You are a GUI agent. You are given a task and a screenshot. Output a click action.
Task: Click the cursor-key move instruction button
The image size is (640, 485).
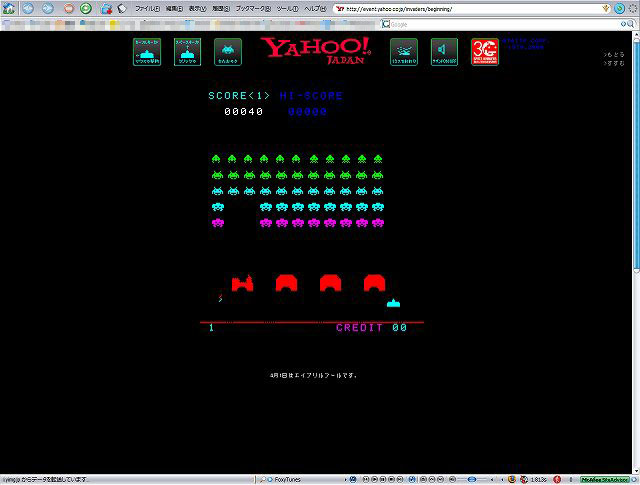pos(147,52)
